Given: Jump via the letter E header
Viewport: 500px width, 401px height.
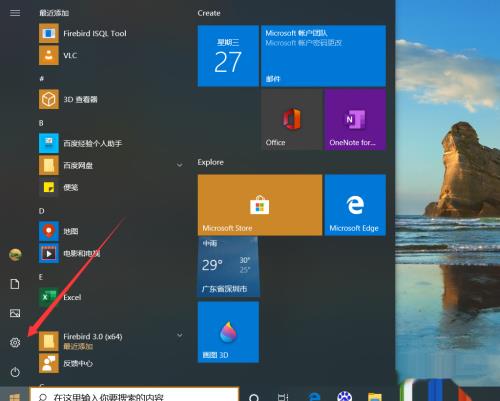Looking at the screenshot, I should 41,277.
